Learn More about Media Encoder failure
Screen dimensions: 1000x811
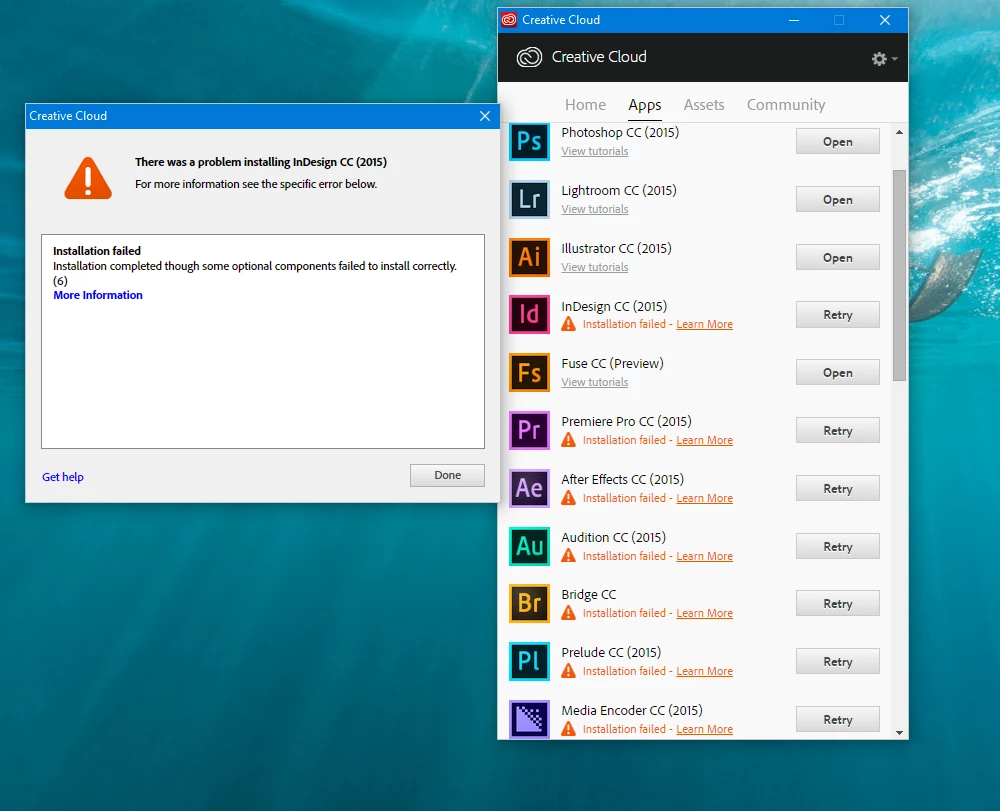coord(704,729)
